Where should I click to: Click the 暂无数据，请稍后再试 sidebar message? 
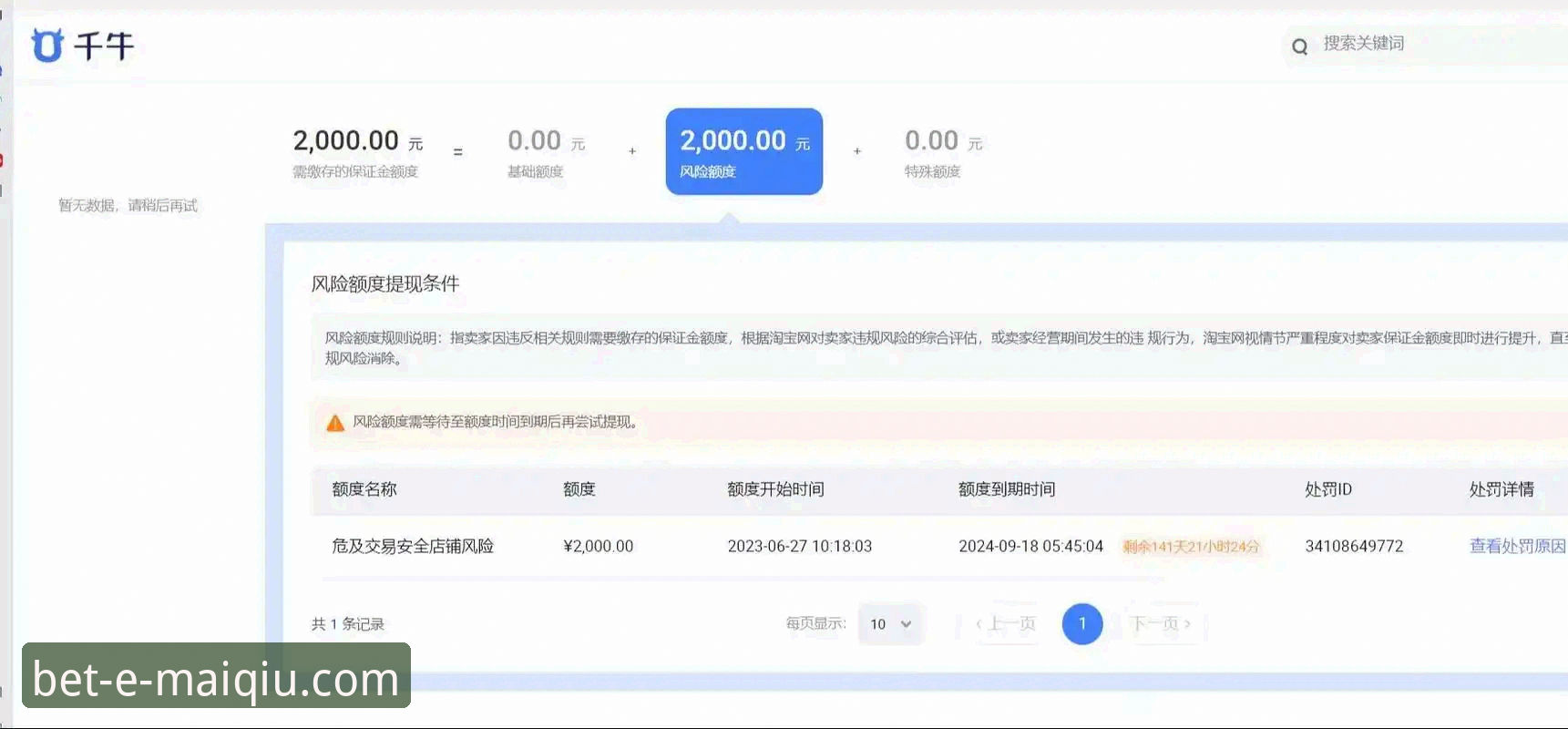(x=128, y=206)
